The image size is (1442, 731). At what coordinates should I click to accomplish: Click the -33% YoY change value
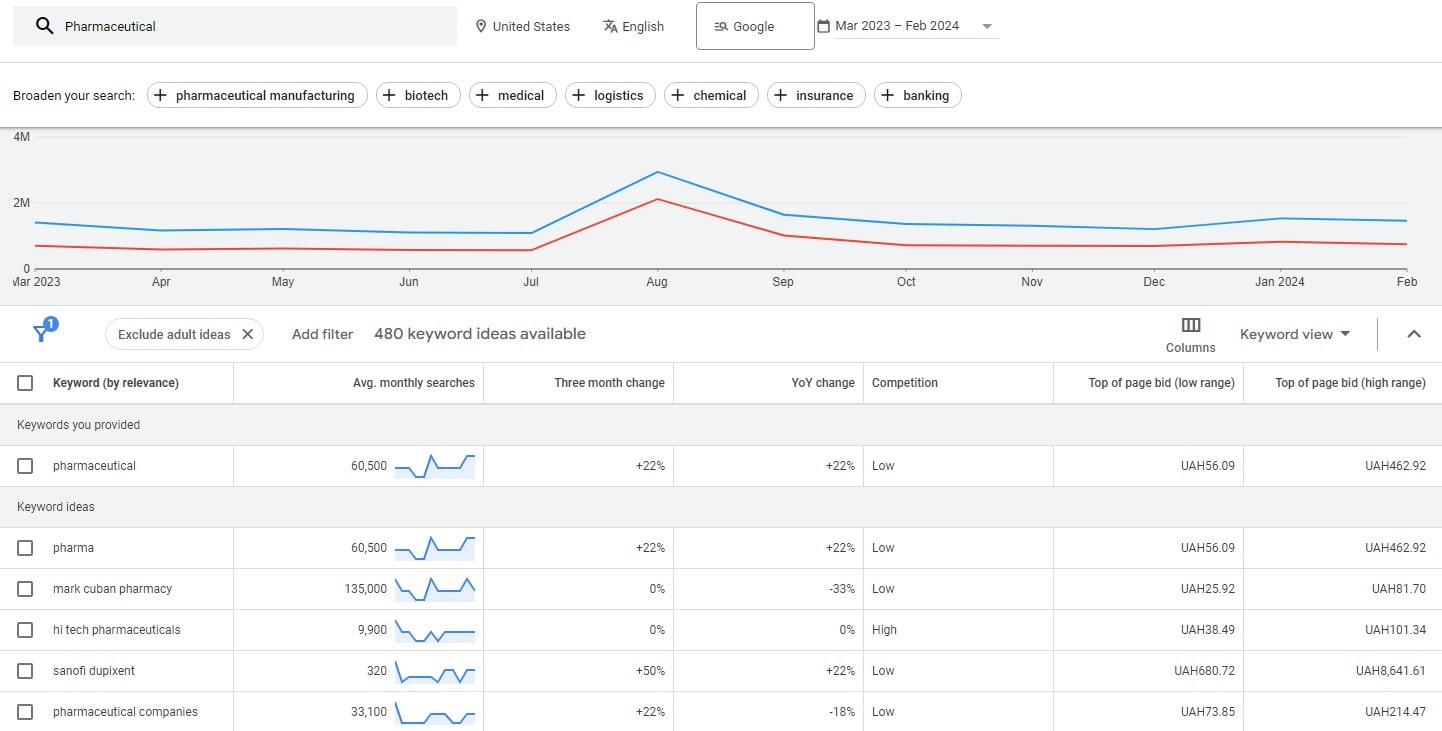click(842, 589)
